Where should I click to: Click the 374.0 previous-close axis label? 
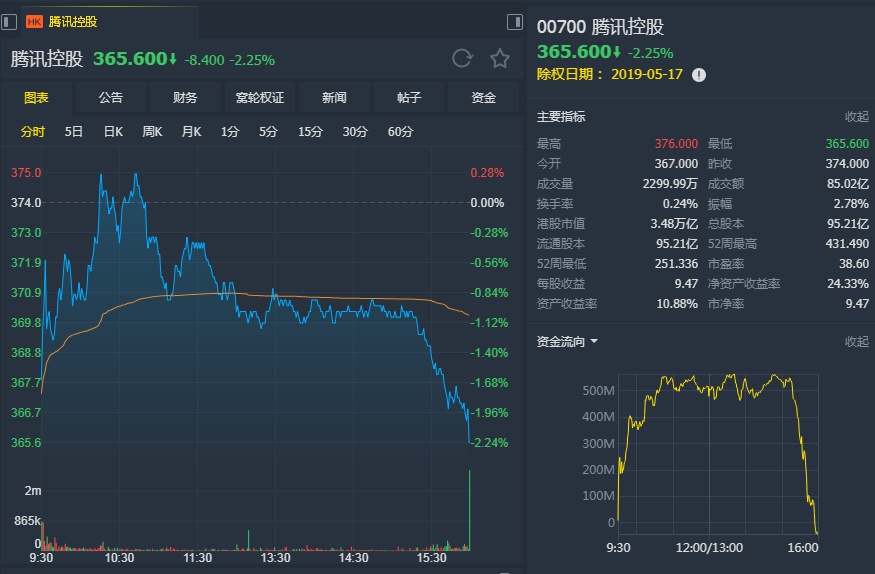(x=26, y=202)
